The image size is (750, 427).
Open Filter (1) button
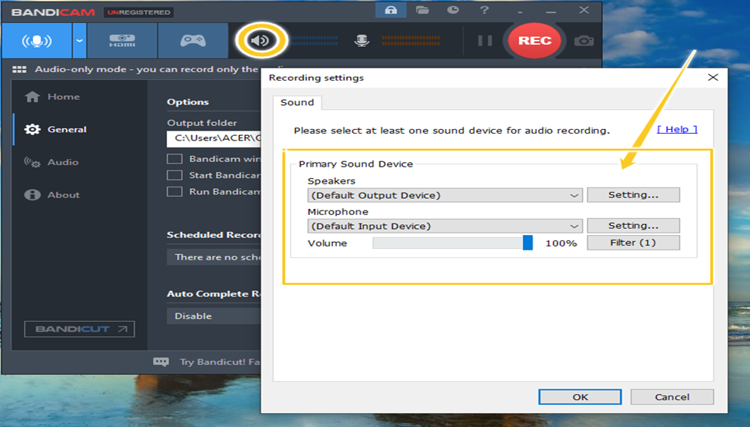pyautogui.click(x=633, y=242)
